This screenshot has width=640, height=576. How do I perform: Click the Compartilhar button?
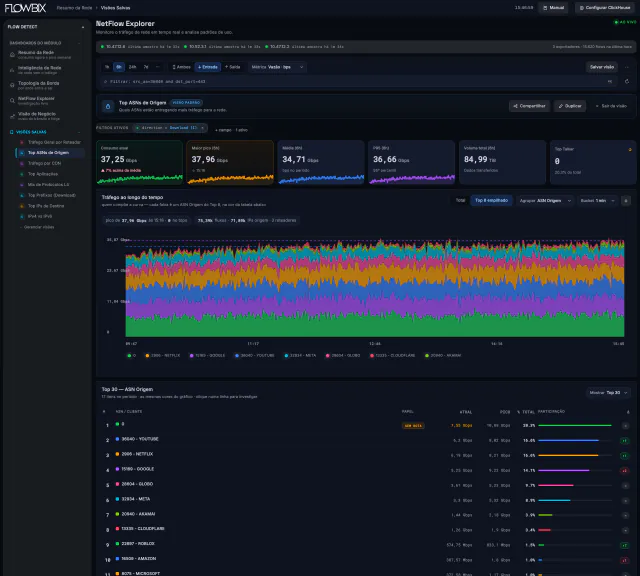tap(529, 106)
